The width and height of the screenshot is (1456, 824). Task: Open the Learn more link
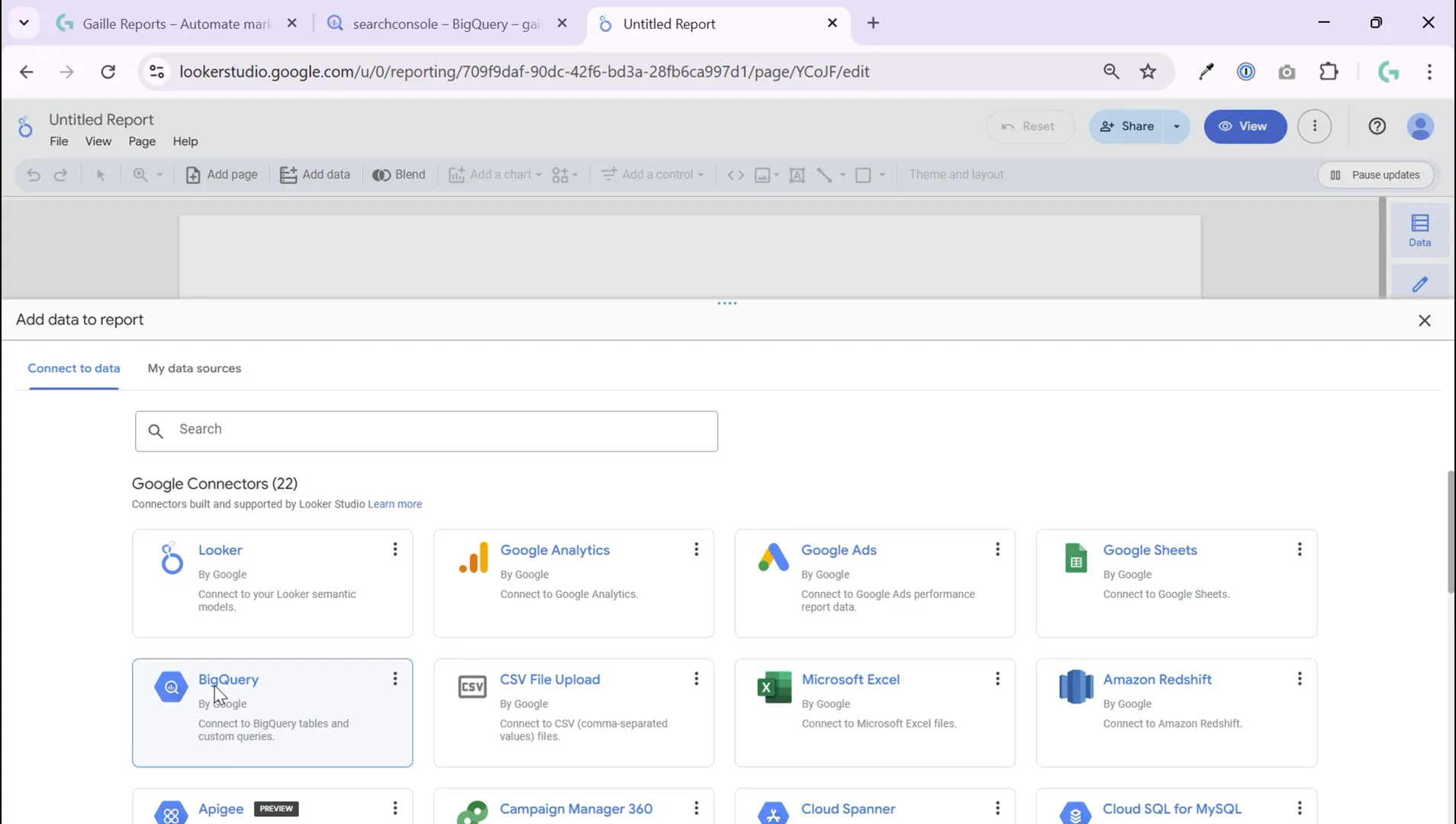(x=395, y=504)
